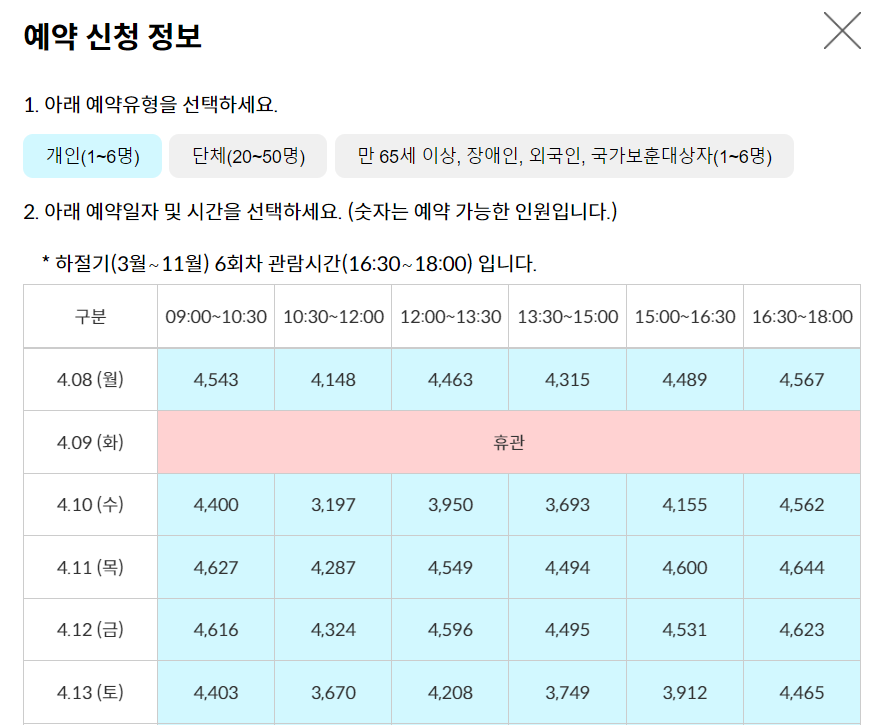Reserve 4.08 (월) at 09:00~10:30

coord(215,379)
